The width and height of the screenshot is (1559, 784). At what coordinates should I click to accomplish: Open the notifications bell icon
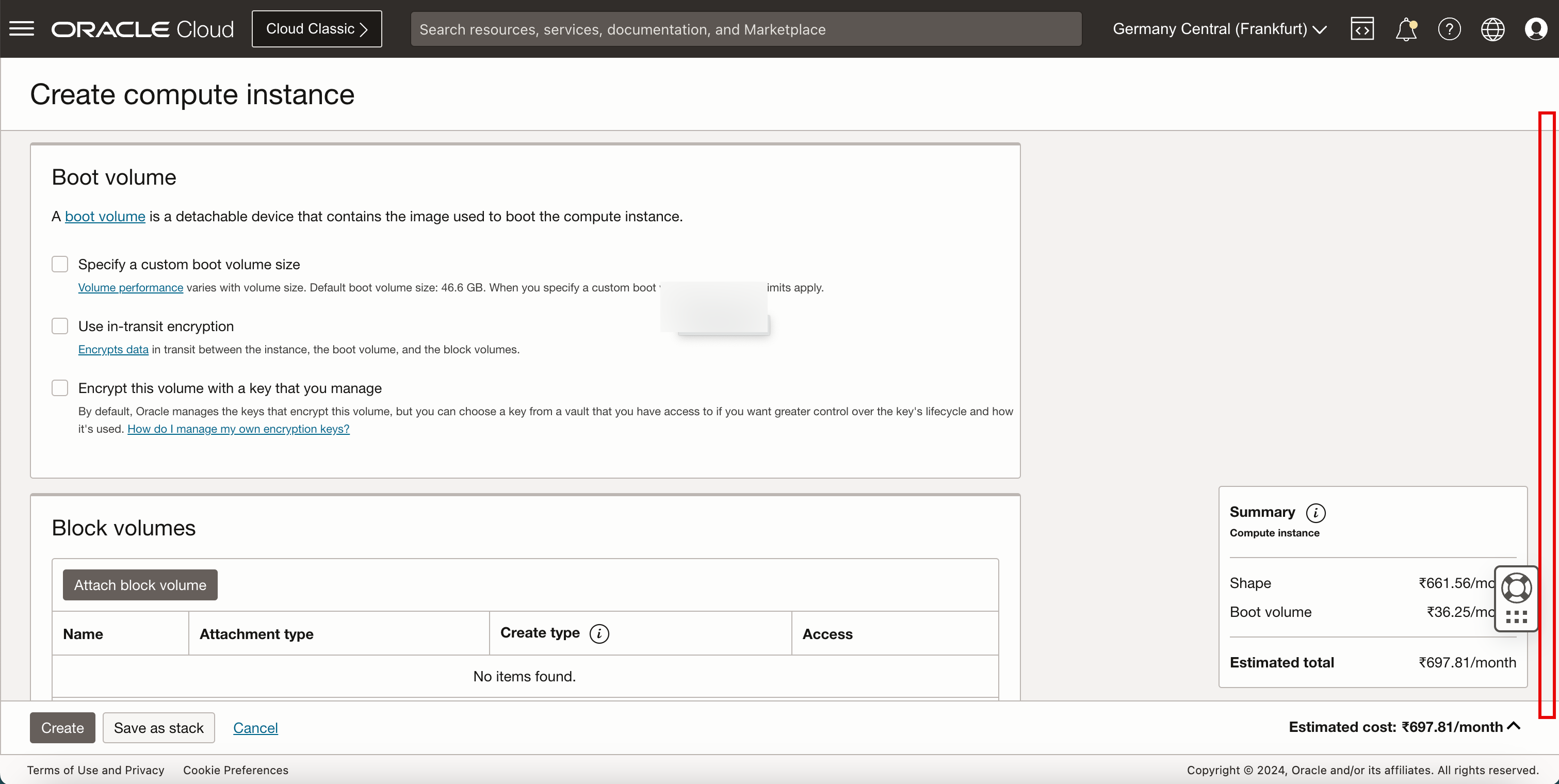click(1405, 29)
